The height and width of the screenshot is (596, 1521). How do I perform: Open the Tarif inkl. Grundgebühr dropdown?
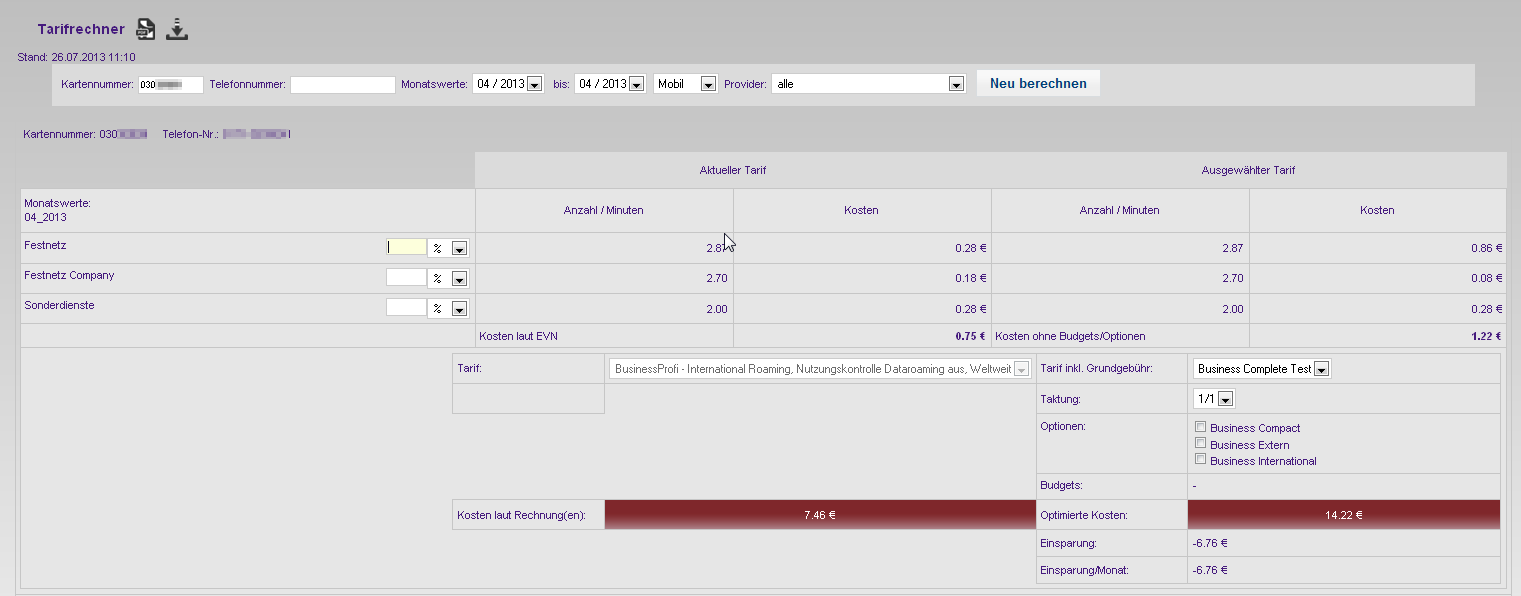click(x=1321, y=370)
